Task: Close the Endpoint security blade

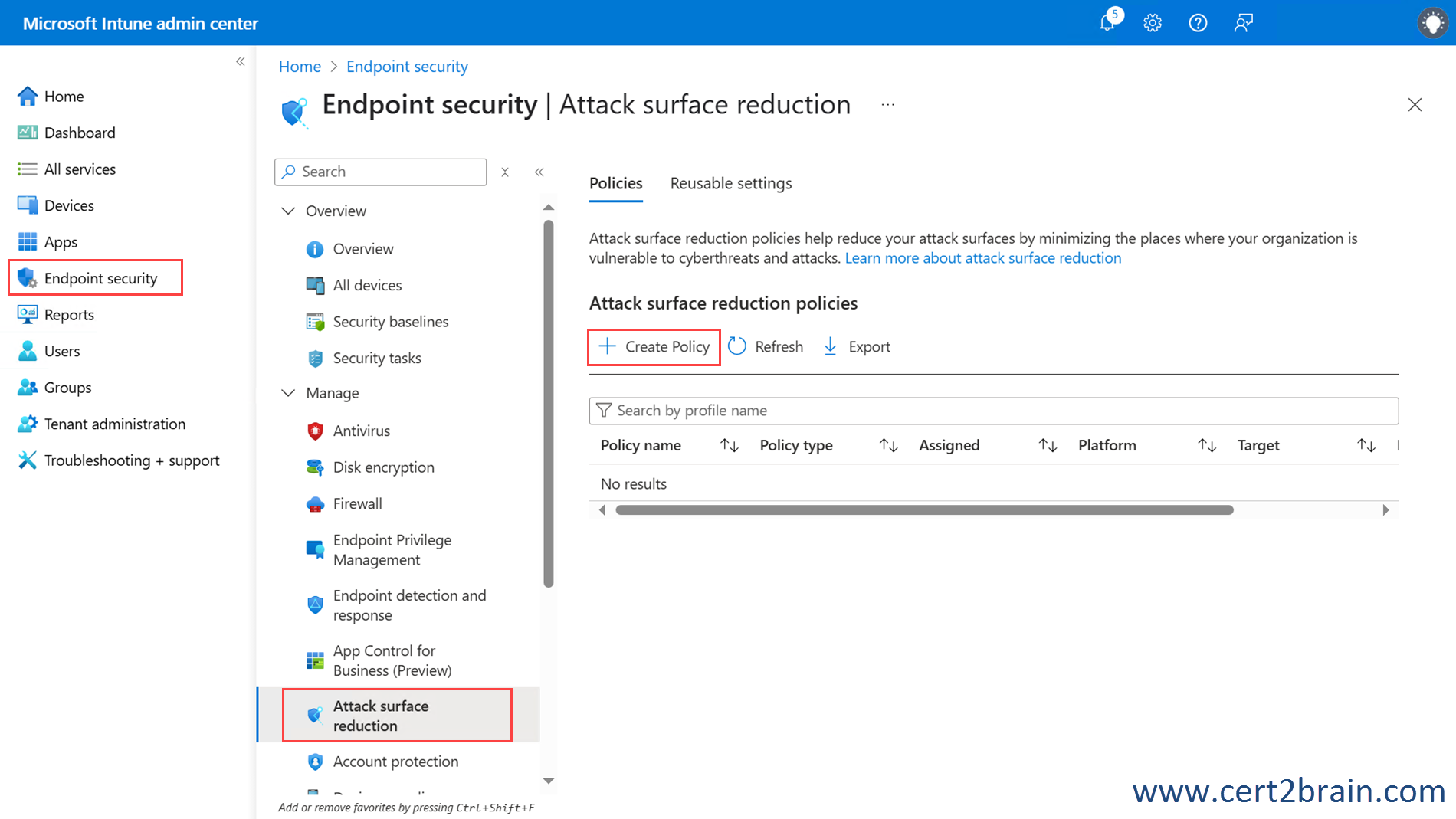Action: 1415,105
